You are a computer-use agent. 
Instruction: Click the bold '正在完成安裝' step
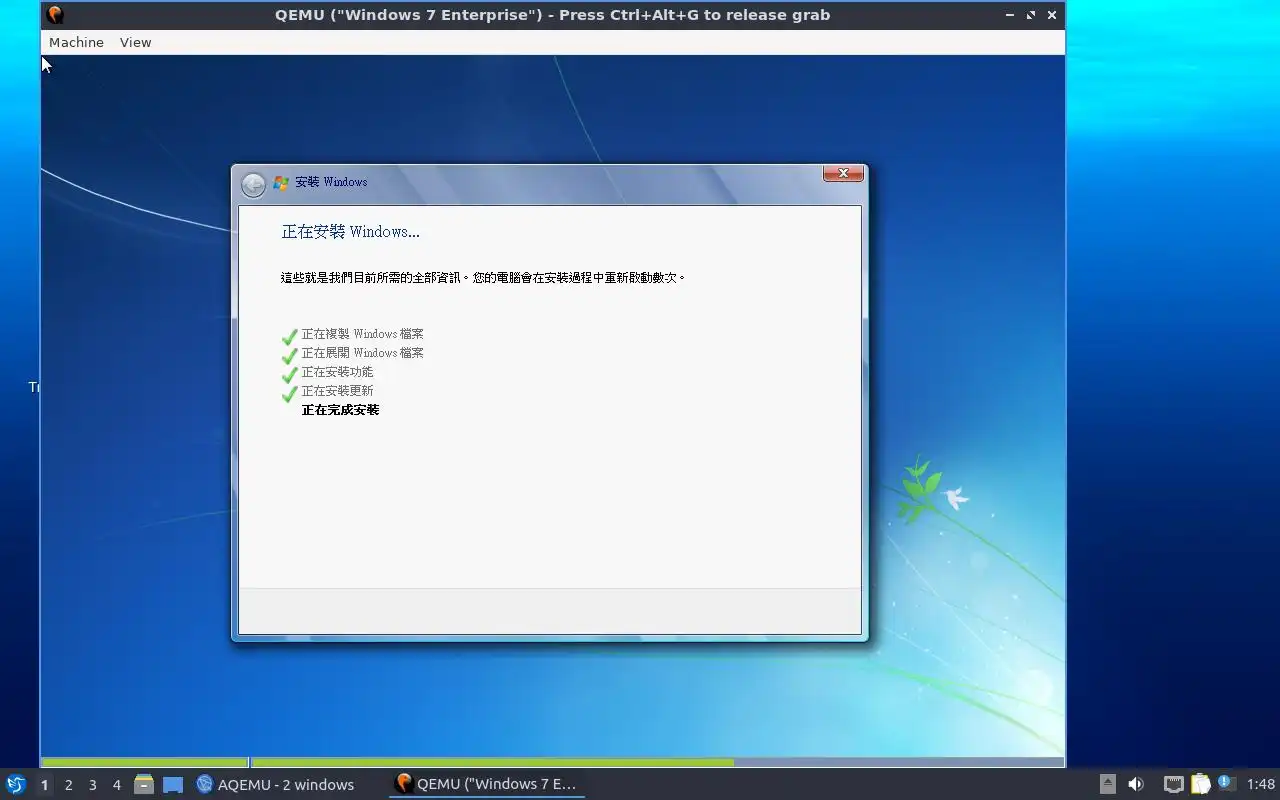point(340,410)
